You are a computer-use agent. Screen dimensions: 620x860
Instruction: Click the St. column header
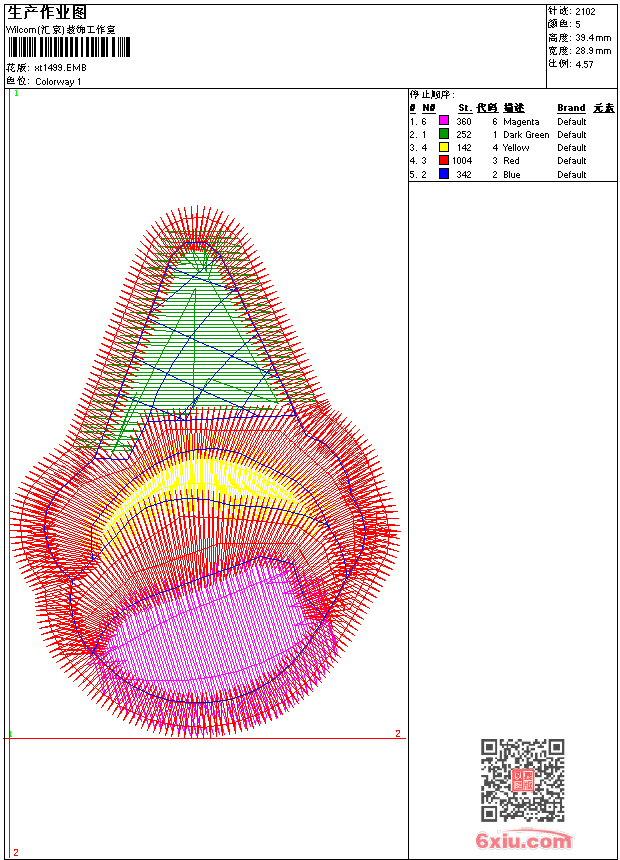pyautogui.click(x=464, y=108)
